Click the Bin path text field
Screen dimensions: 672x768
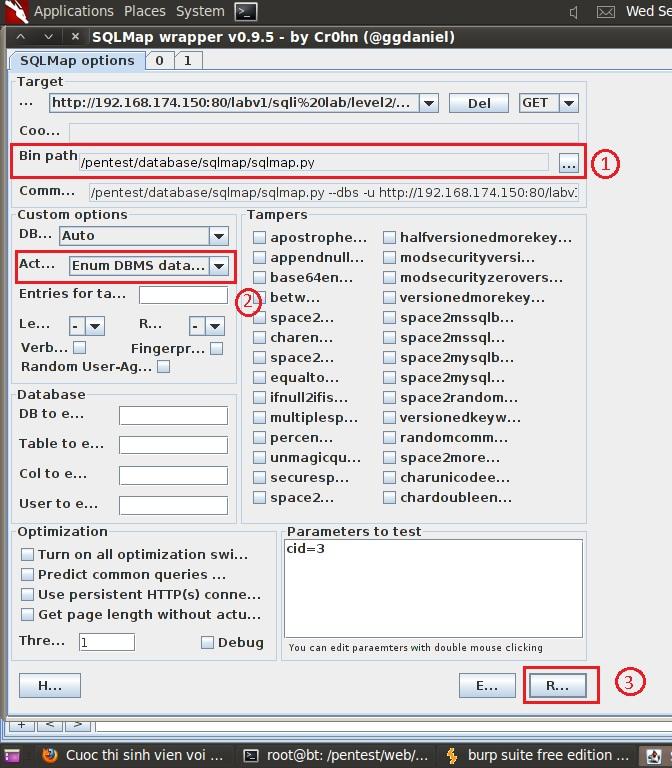(313, 163)
